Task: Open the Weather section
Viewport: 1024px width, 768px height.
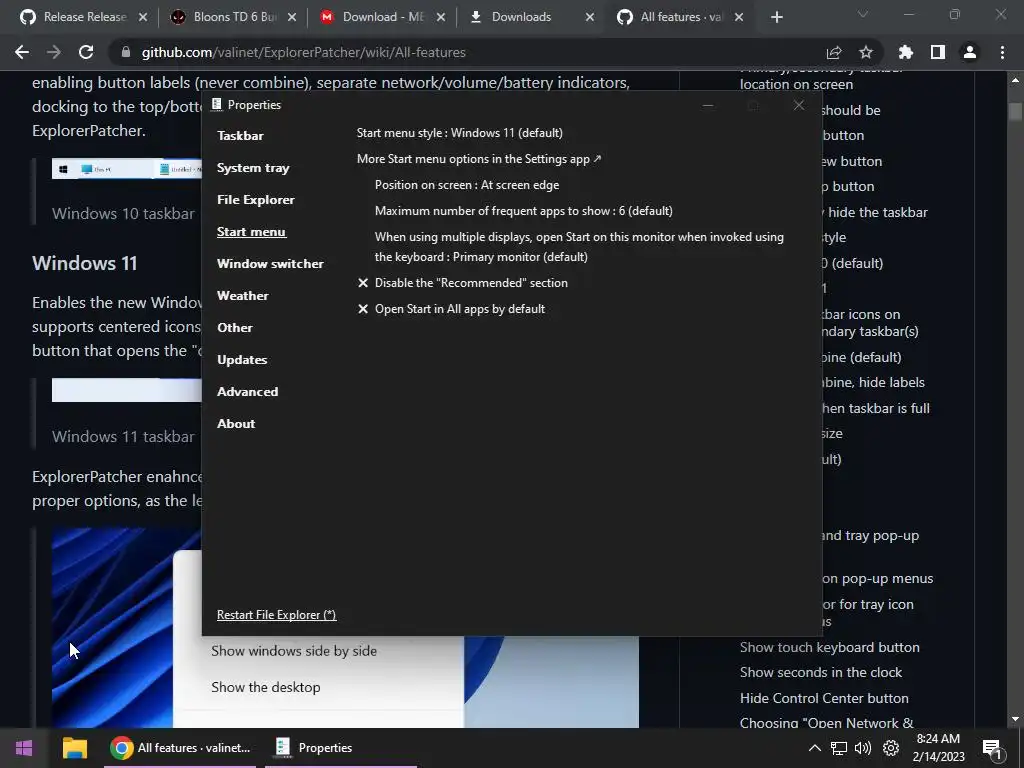Action: [x=242, y=296]
